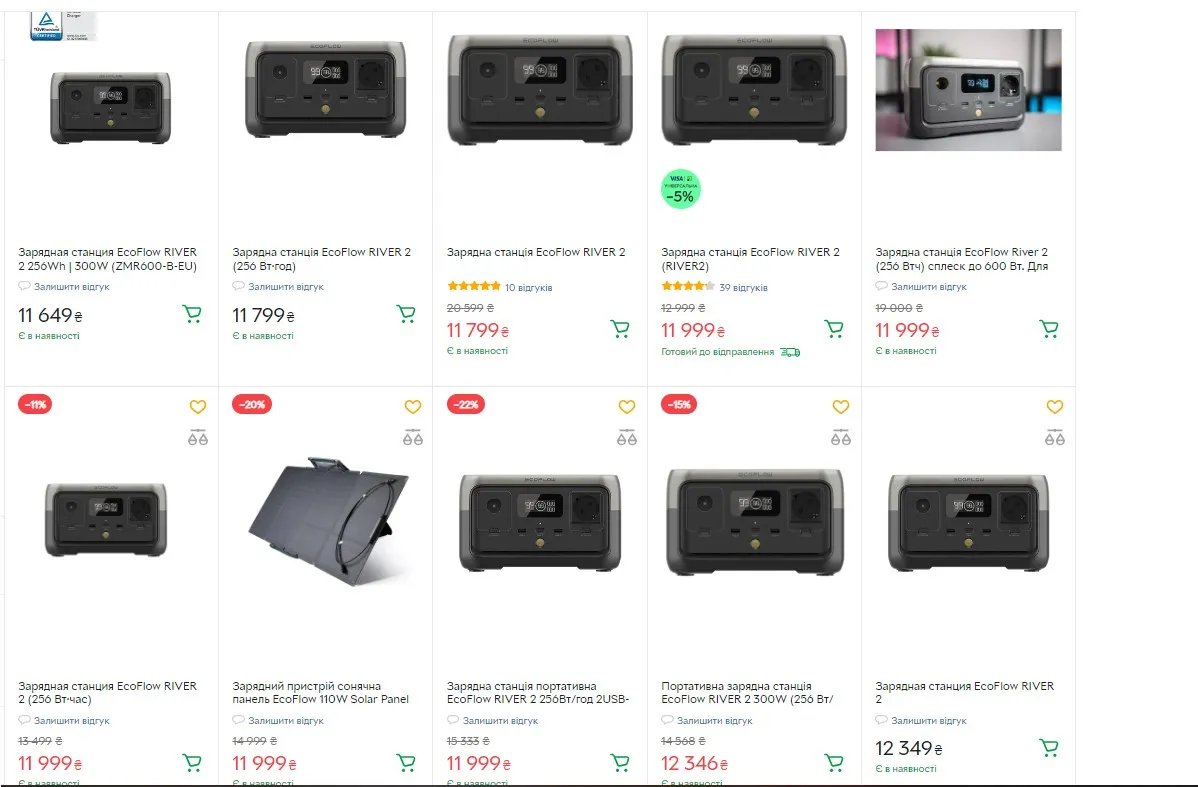Click the -5% Visa discount badge
The height and width of the screenshot is (787, 1198).
click(681, 189)
